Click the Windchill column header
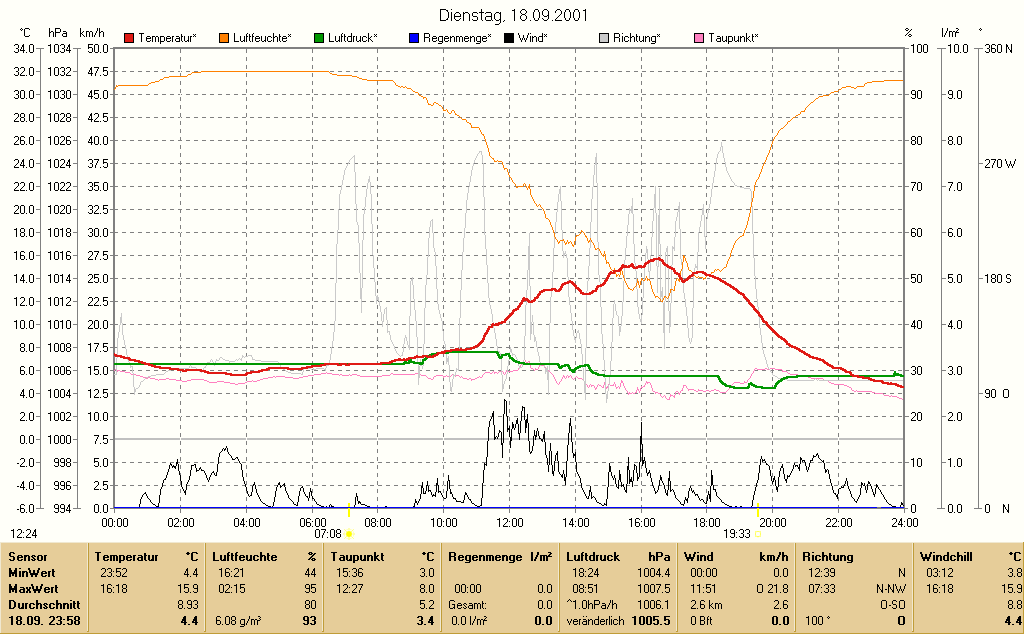The width and height of the screenshot is (1024, 634). click(x=946, y=557)
